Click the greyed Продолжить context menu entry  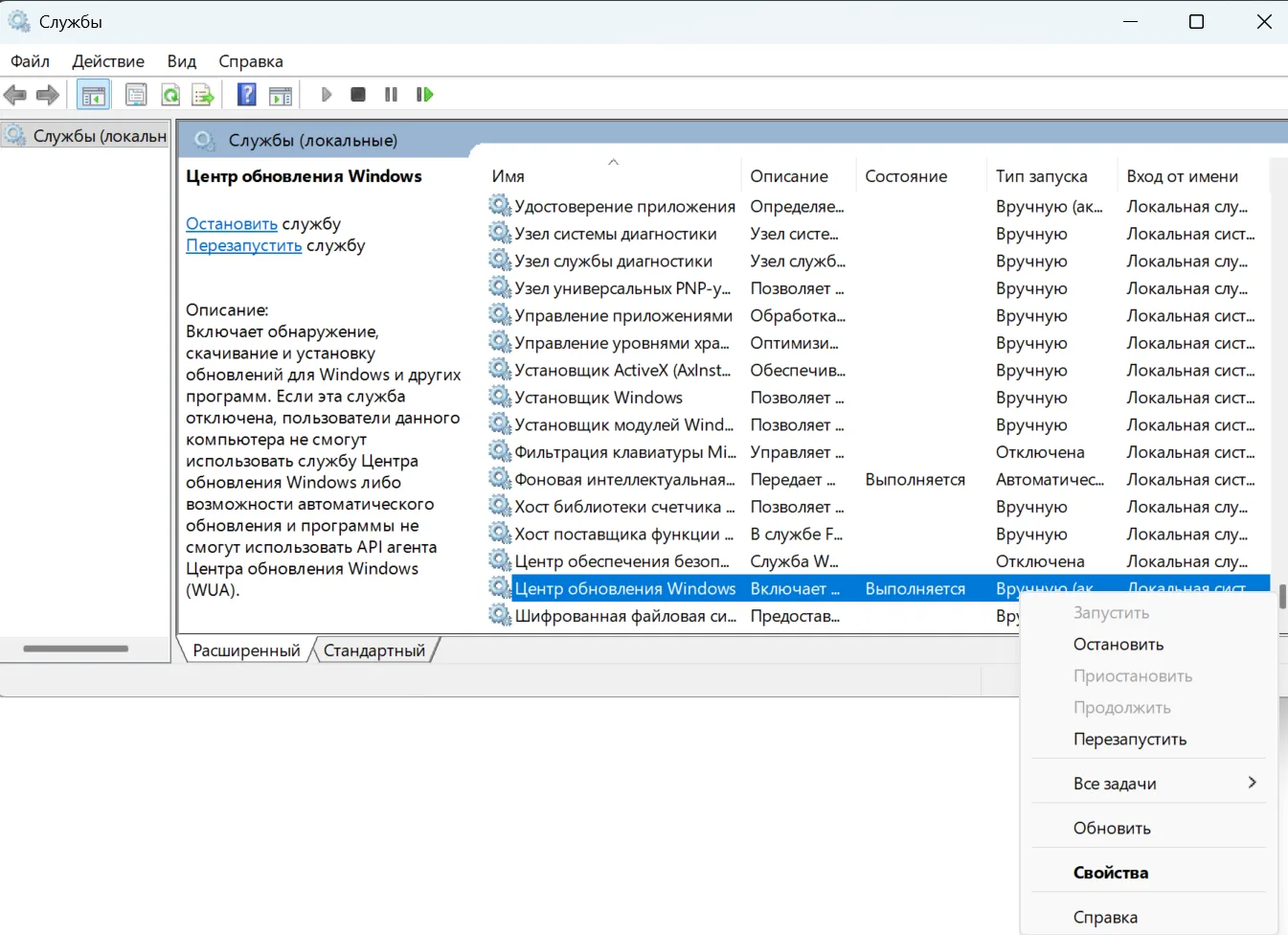click(x=1122, y=708)
